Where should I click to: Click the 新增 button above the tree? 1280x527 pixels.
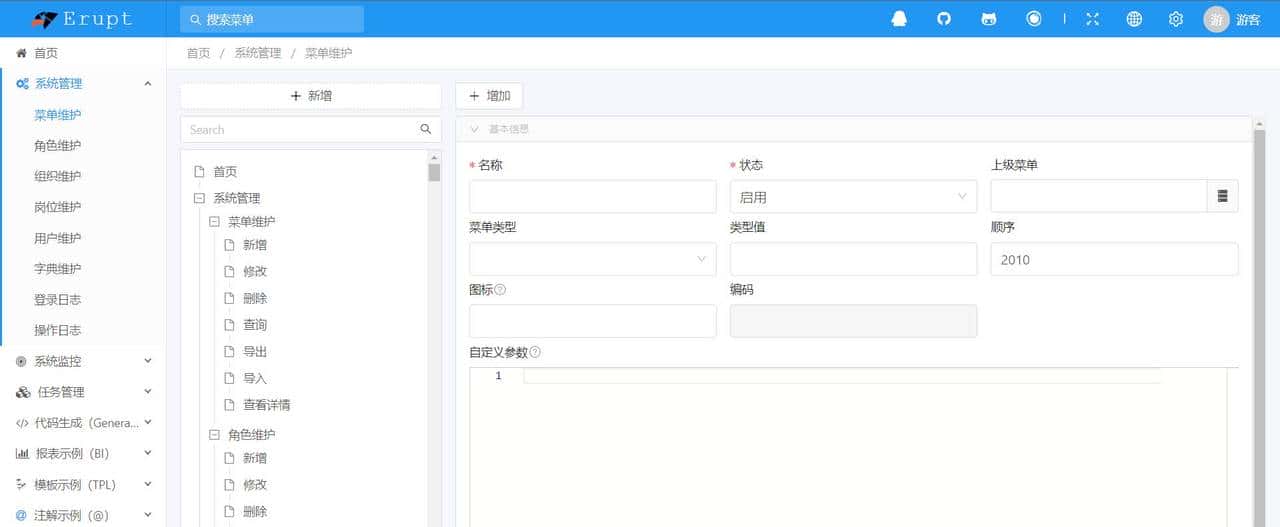[x=311, y=96]
